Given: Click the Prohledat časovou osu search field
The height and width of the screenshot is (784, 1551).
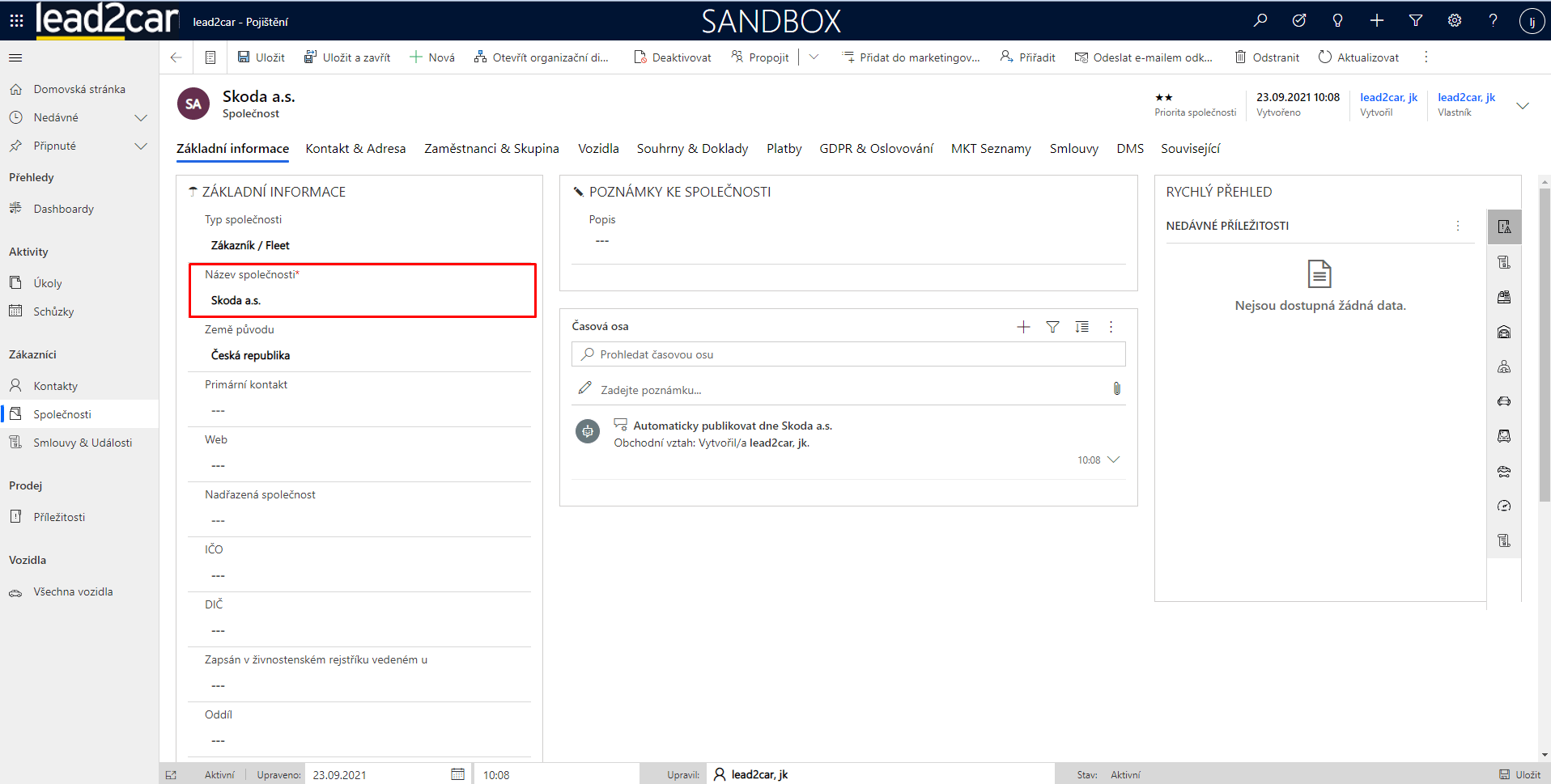Looking at the screenshot, I should pos(848,354).
